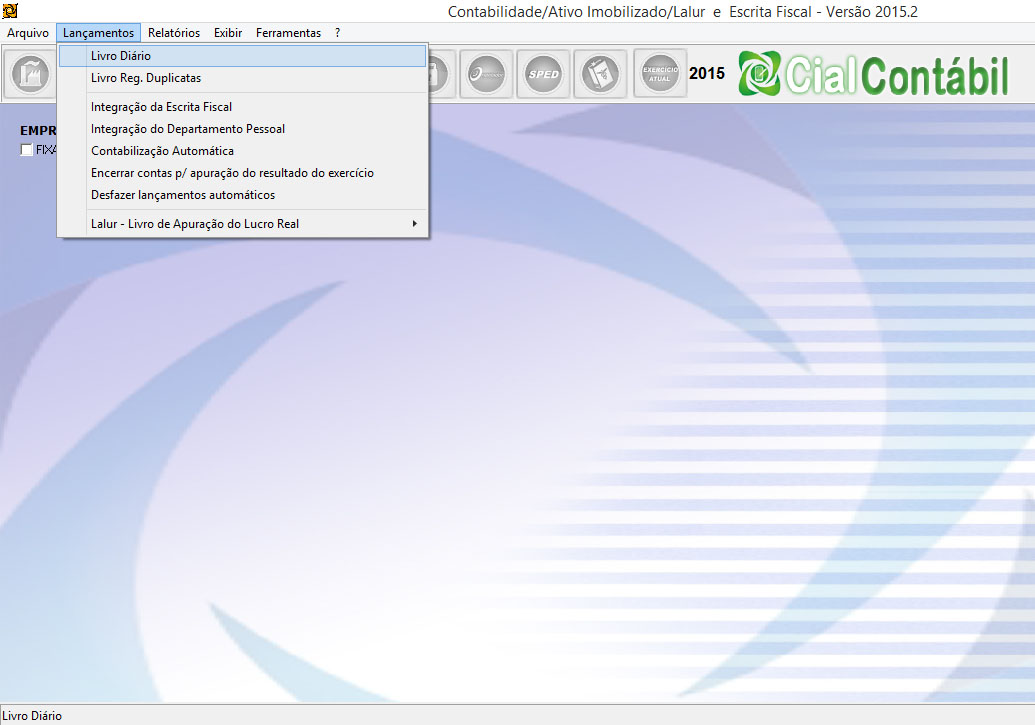Viewport: 1035px width, 725px height.
Task: Select Encerrar contas p/ apuração do resultado
Action: (232, 173)
